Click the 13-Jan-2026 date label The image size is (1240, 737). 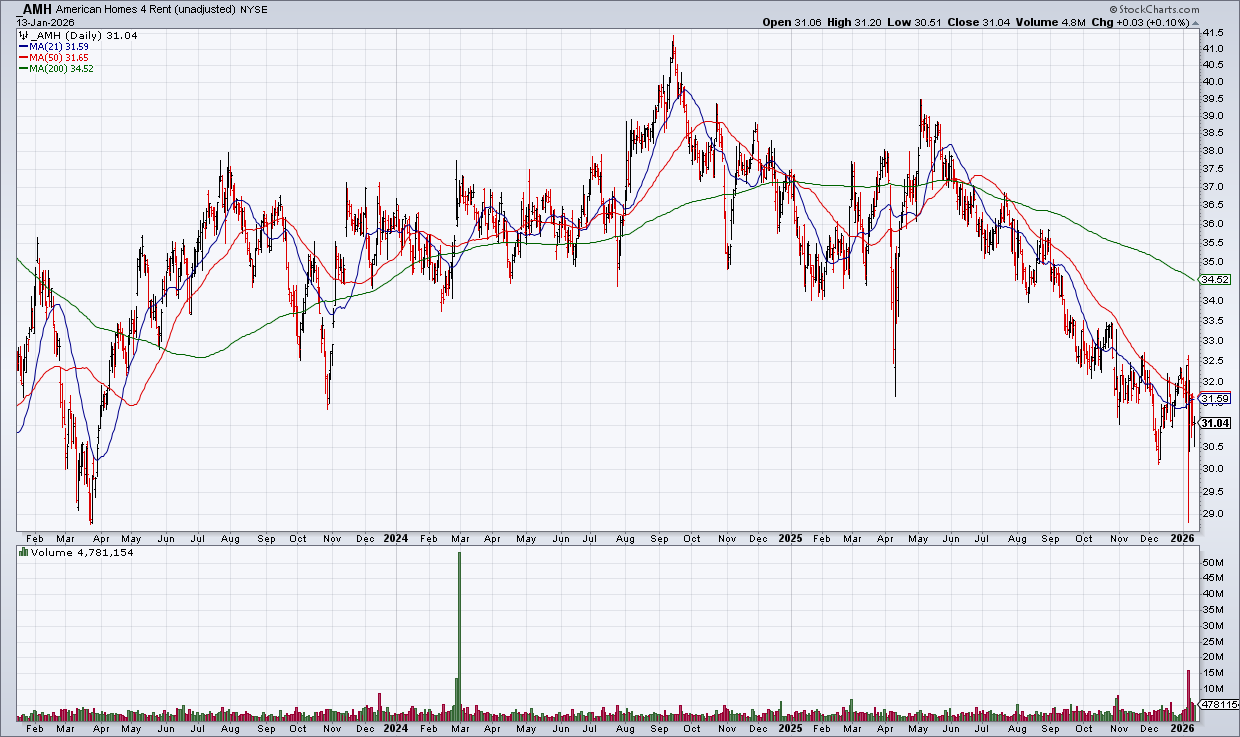point(43,22)
